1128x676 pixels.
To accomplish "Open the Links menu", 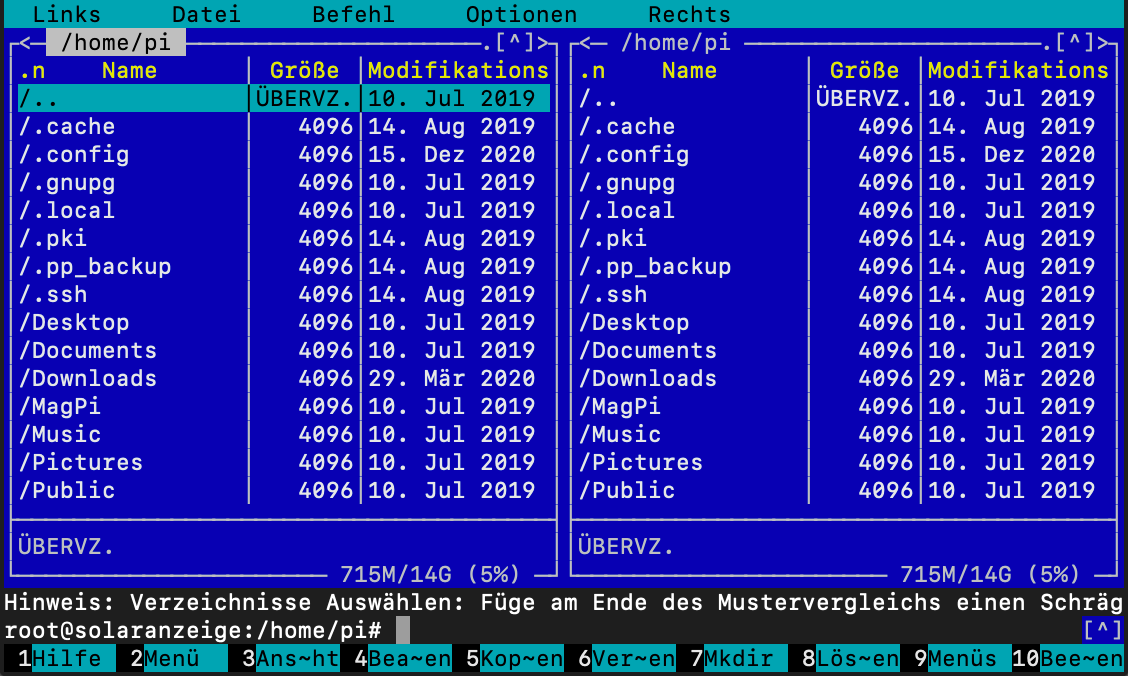I will click(x=67, y=15).
